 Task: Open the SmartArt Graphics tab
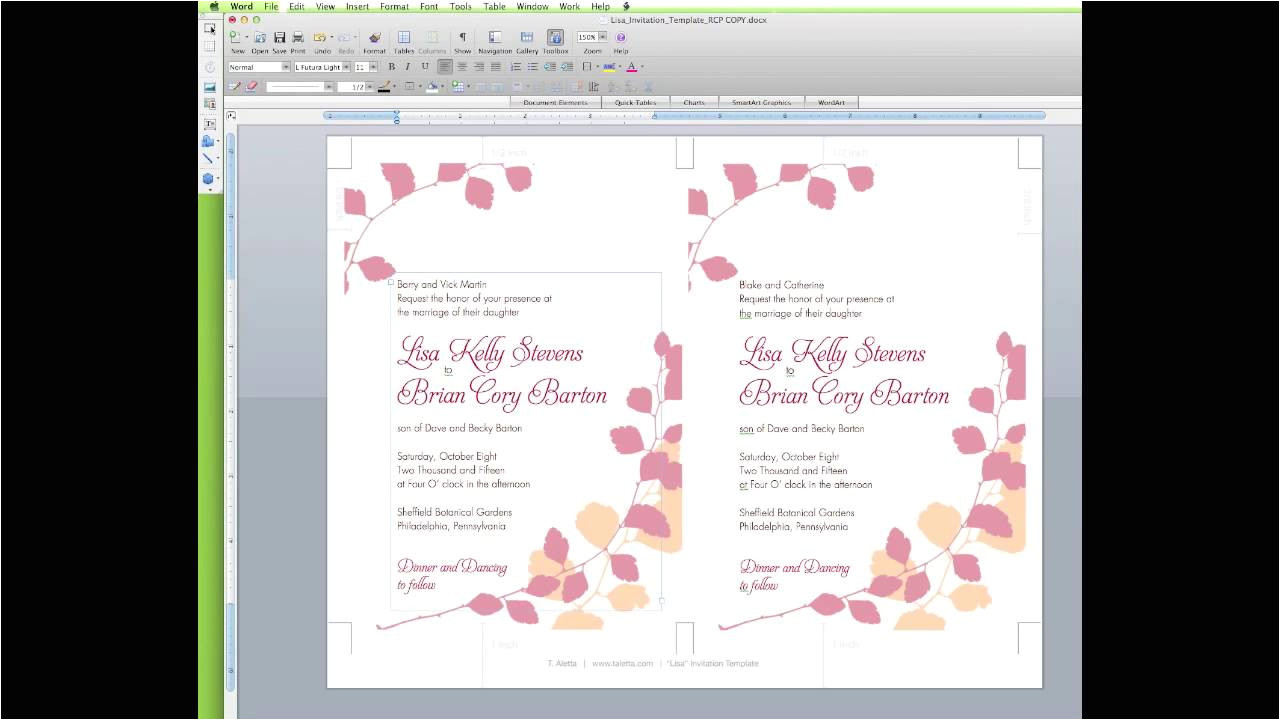pos(761,102)
